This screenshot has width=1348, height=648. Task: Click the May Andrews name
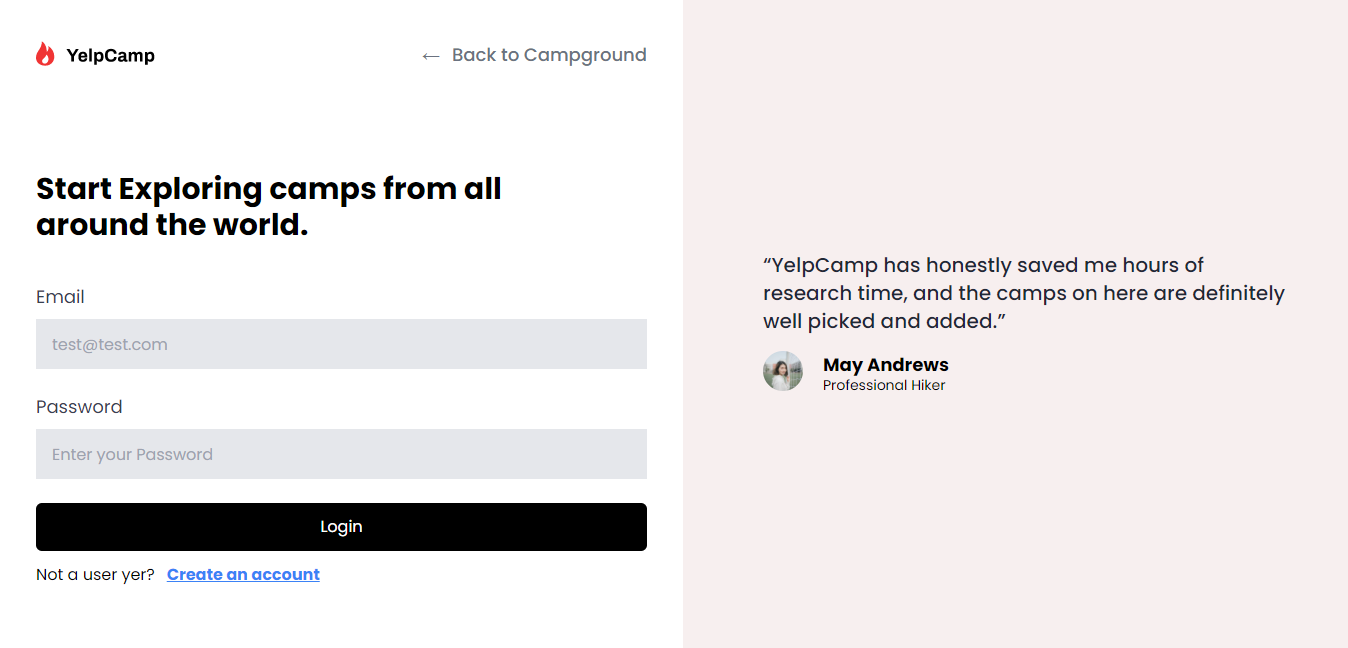tap(886, 365)
